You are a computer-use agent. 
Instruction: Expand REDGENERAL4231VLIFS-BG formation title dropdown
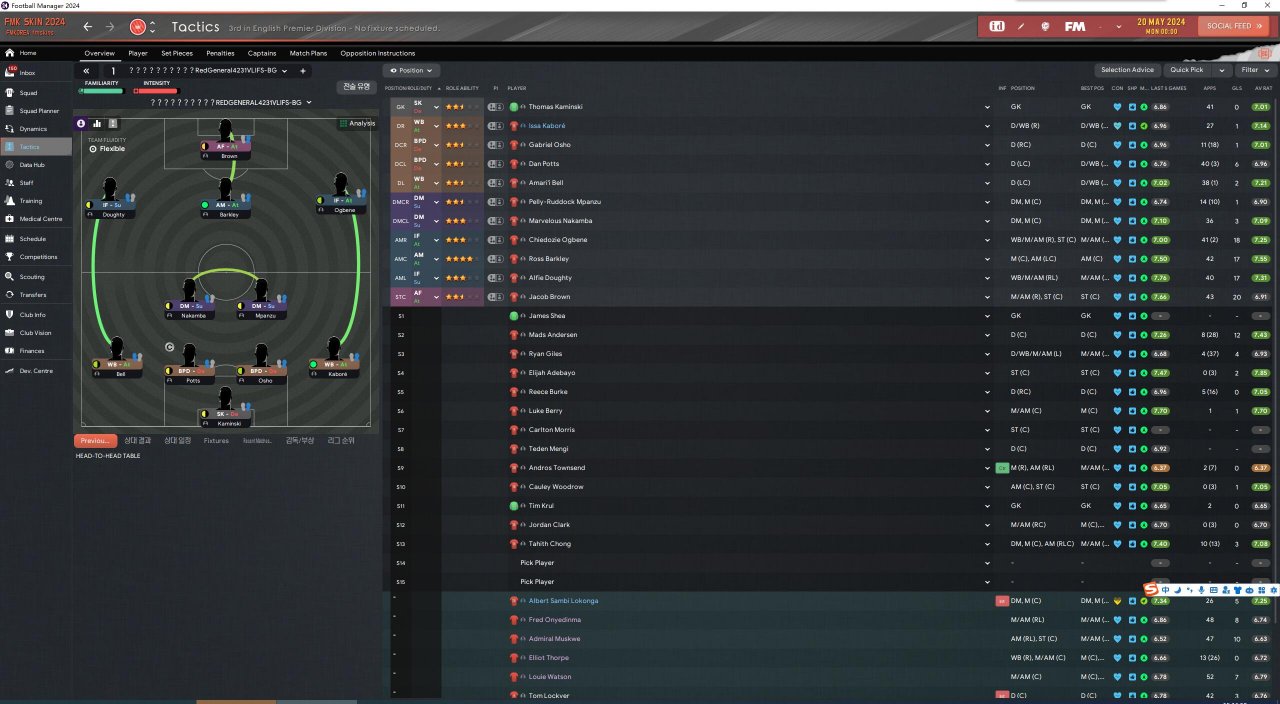tap(309, 102)
